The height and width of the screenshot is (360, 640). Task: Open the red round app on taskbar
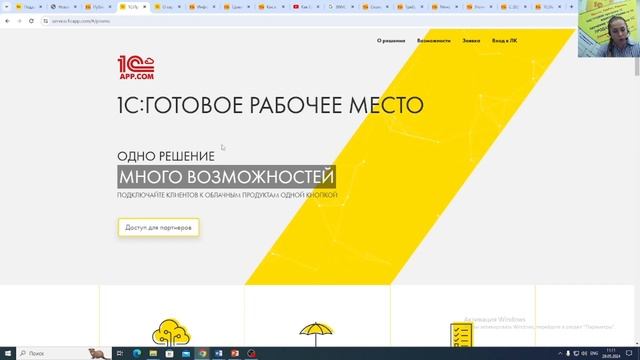[251, 353]
